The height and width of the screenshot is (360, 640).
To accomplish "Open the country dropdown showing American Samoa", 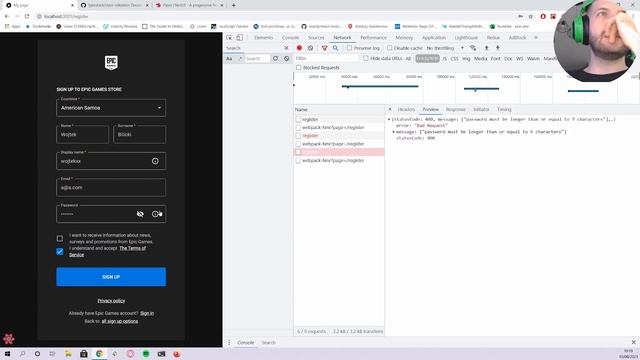I will tap(111, 108).
